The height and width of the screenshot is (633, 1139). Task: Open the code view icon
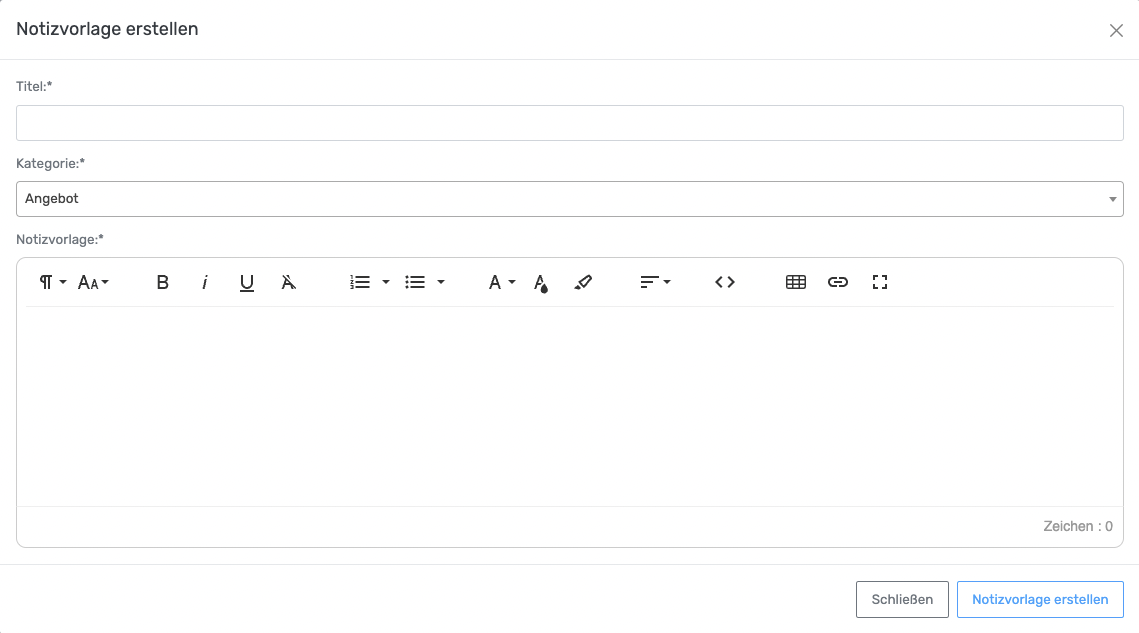tap(725, 283)
